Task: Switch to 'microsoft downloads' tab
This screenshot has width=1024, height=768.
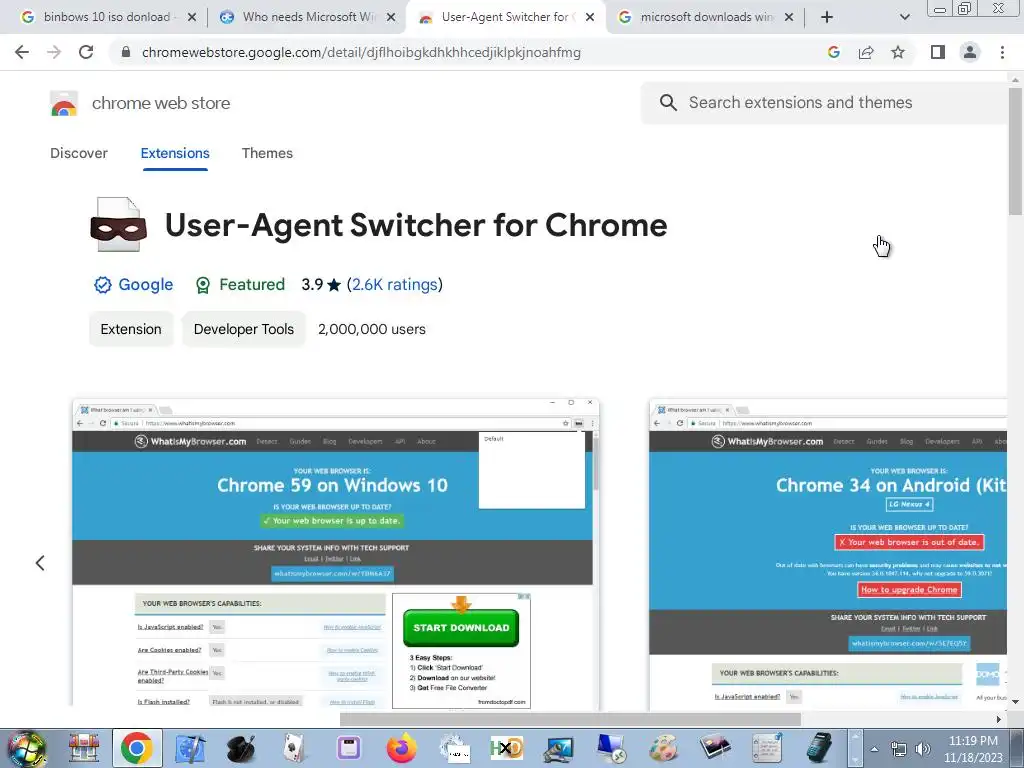Action: click(703, 17)
